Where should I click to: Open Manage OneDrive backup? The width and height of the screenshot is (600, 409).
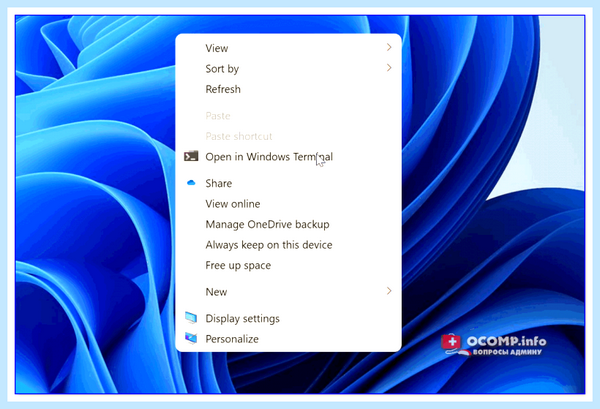tap(288, 224)
